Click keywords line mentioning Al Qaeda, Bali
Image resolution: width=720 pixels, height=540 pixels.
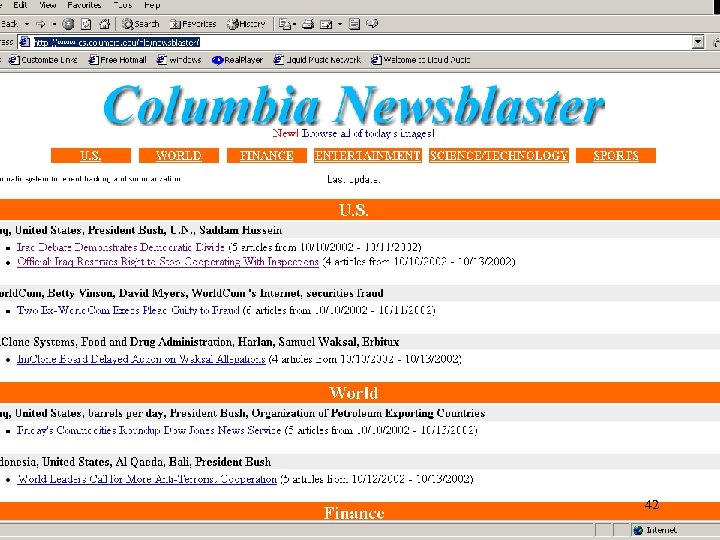[135, 461]
